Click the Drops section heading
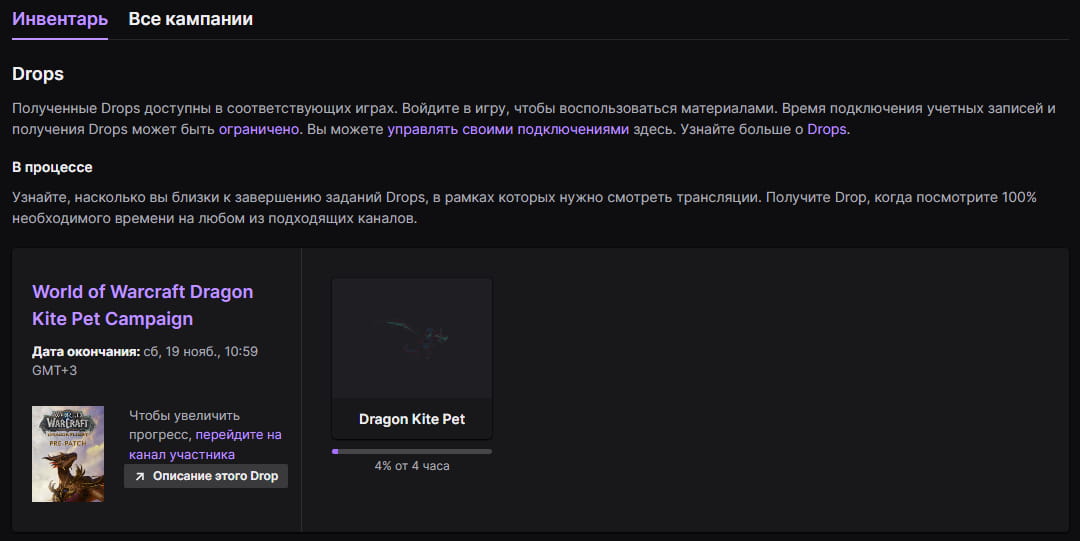Viewport: 1080px width, 541px height. [38, 74]
